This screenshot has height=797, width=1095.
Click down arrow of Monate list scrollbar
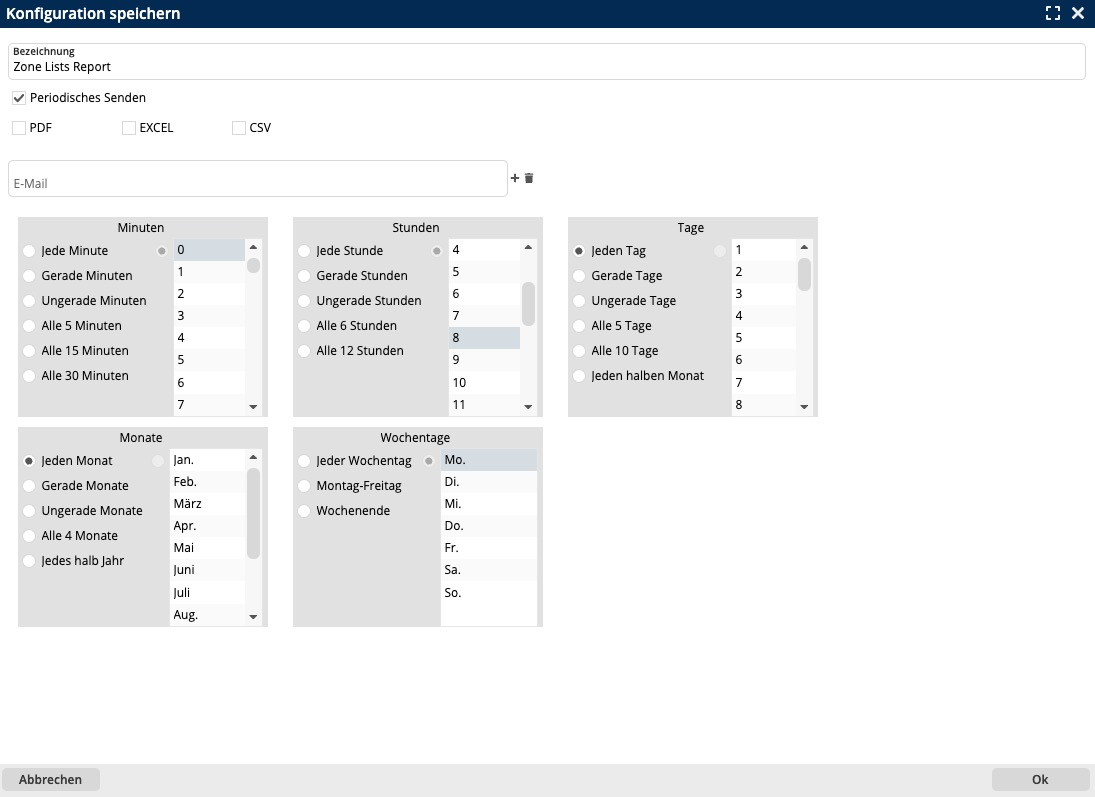click(253, 617)
